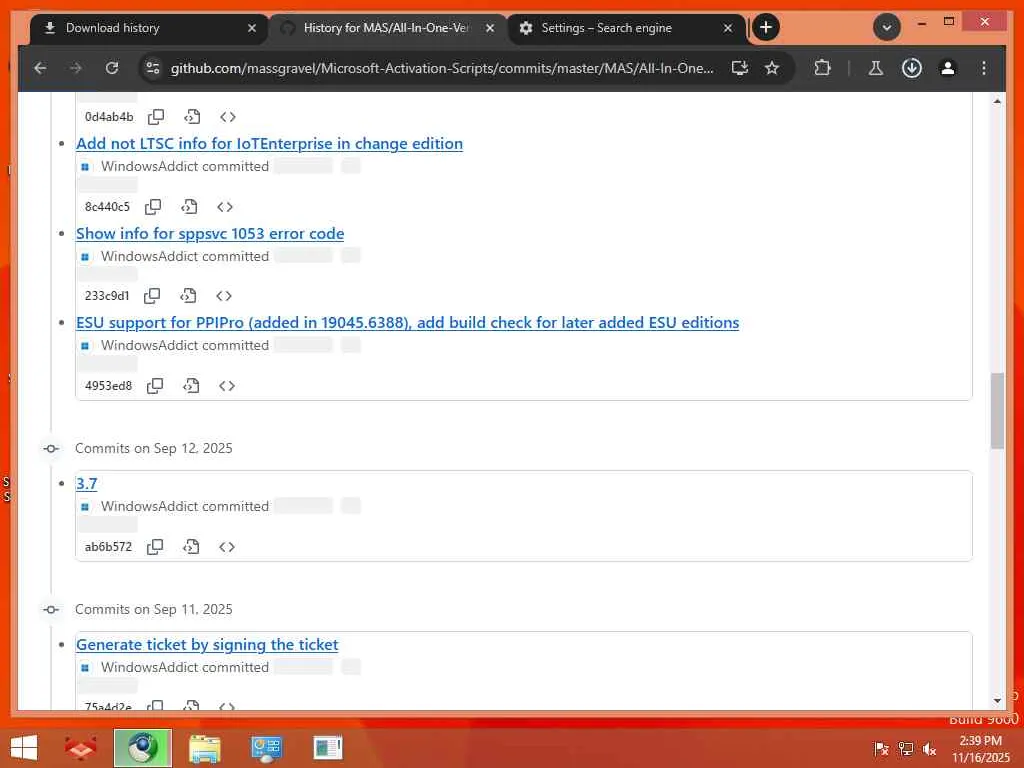Click Commits on Sep 12, 2025 heading
The image size is (1024, 768).
[153, 449]
